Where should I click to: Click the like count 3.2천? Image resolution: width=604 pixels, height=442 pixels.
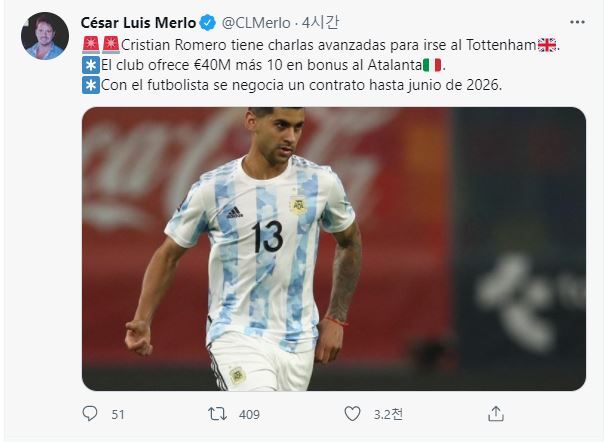pyautogui.click(x=388, y=414)
